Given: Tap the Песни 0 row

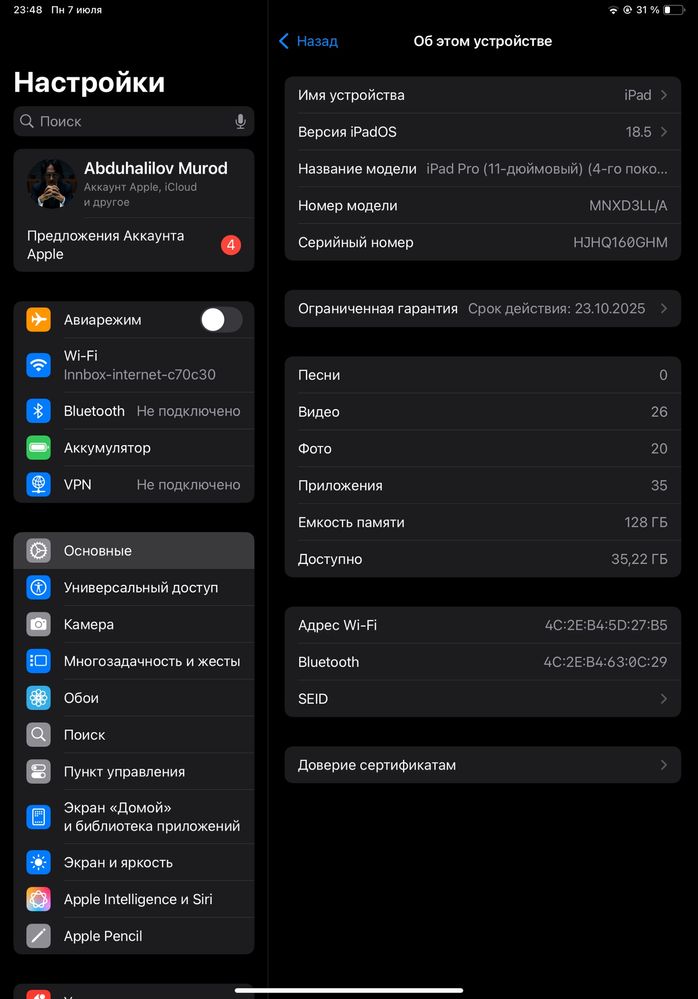Looking at the screenshot, I should (483, 375).
